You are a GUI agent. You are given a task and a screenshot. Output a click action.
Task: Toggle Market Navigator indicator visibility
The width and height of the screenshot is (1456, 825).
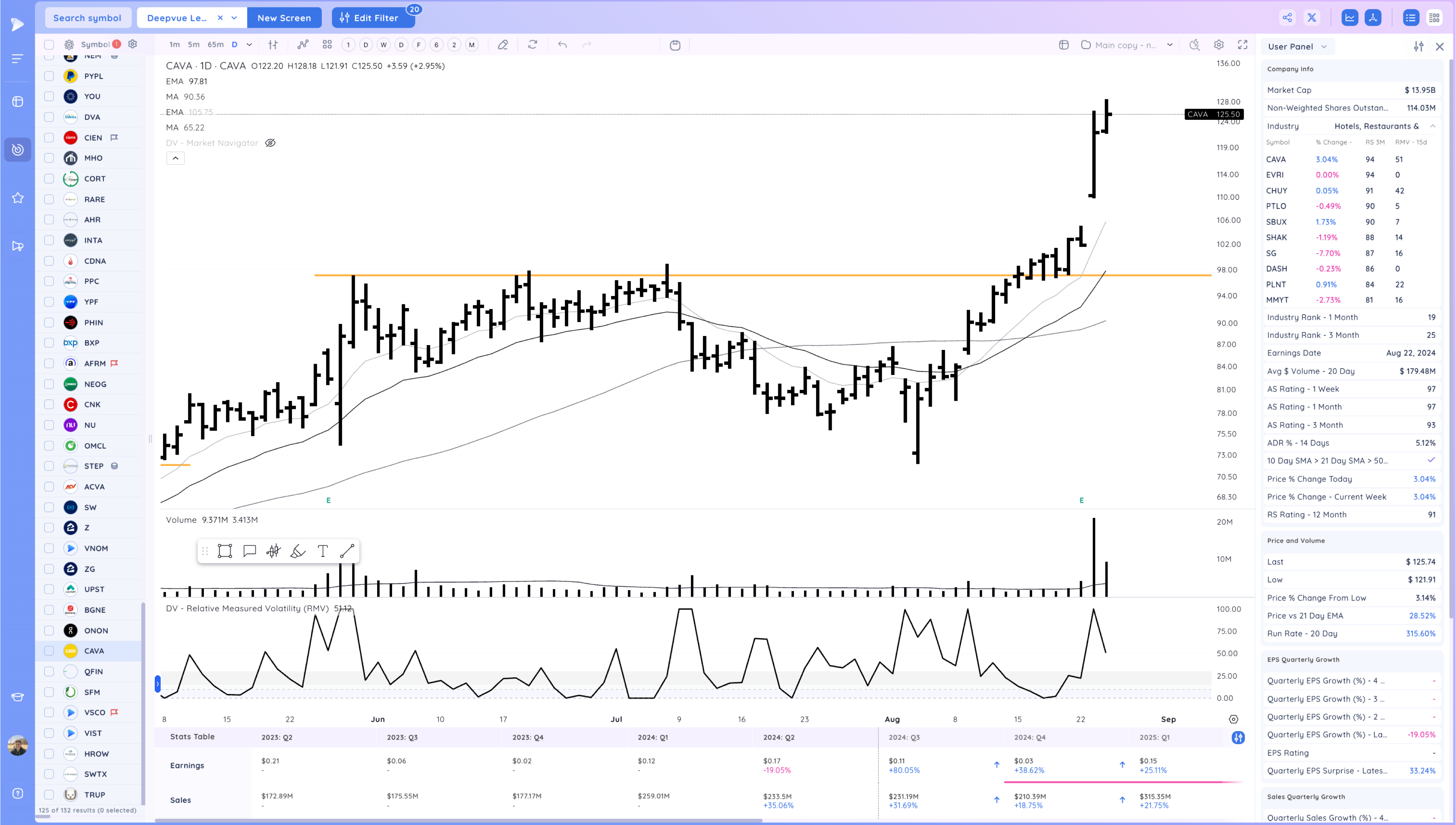pos(271,143)
